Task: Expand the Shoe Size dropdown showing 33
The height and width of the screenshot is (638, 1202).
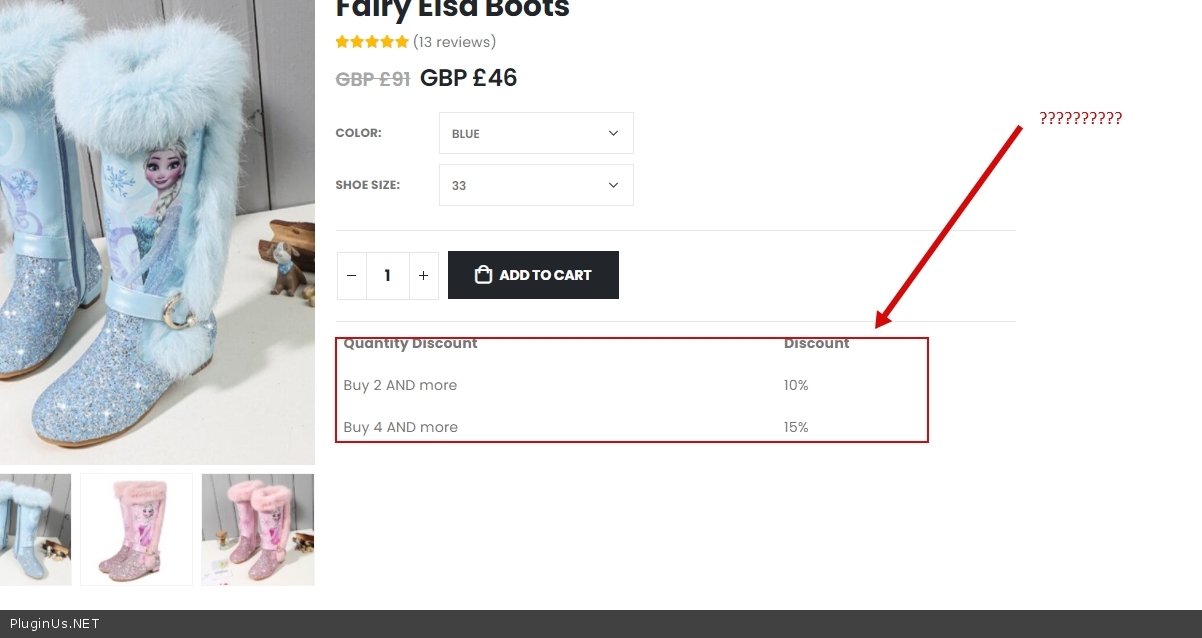Action: [536, 185]
